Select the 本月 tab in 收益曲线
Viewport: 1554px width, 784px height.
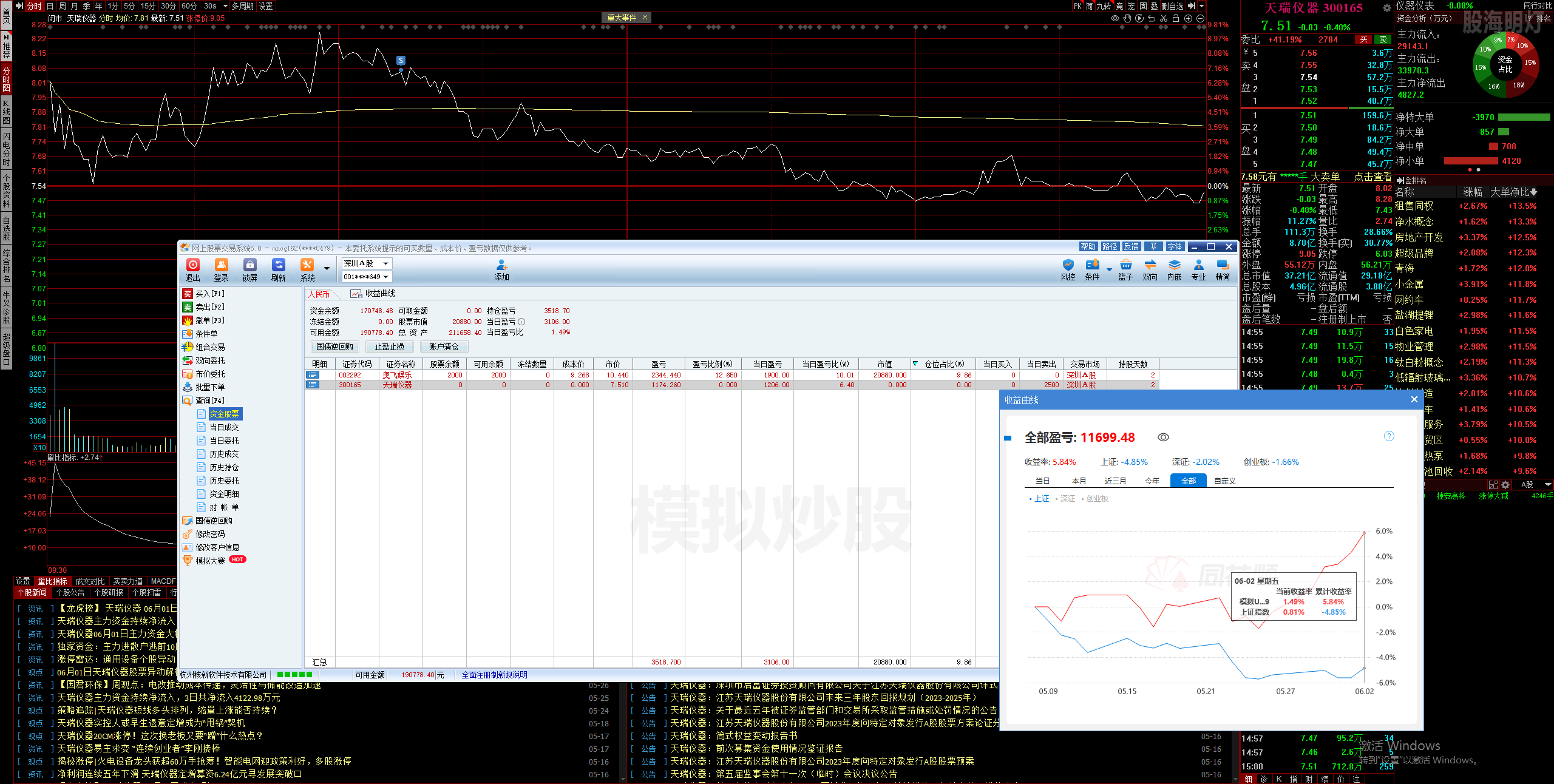point(1079,481)
